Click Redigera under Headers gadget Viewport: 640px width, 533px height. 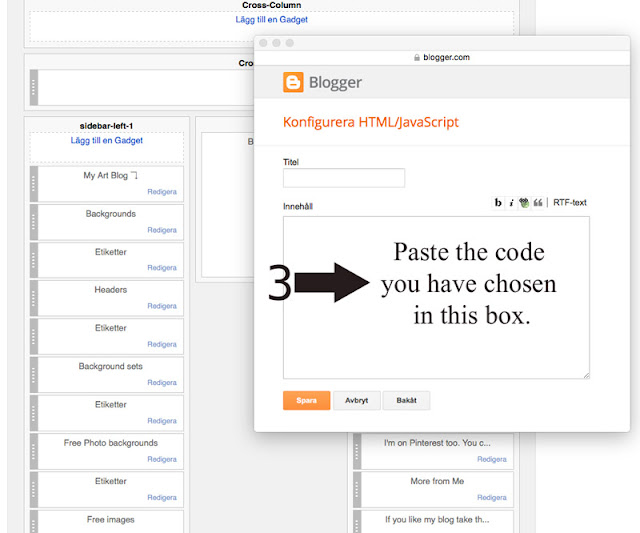[162, 306]
